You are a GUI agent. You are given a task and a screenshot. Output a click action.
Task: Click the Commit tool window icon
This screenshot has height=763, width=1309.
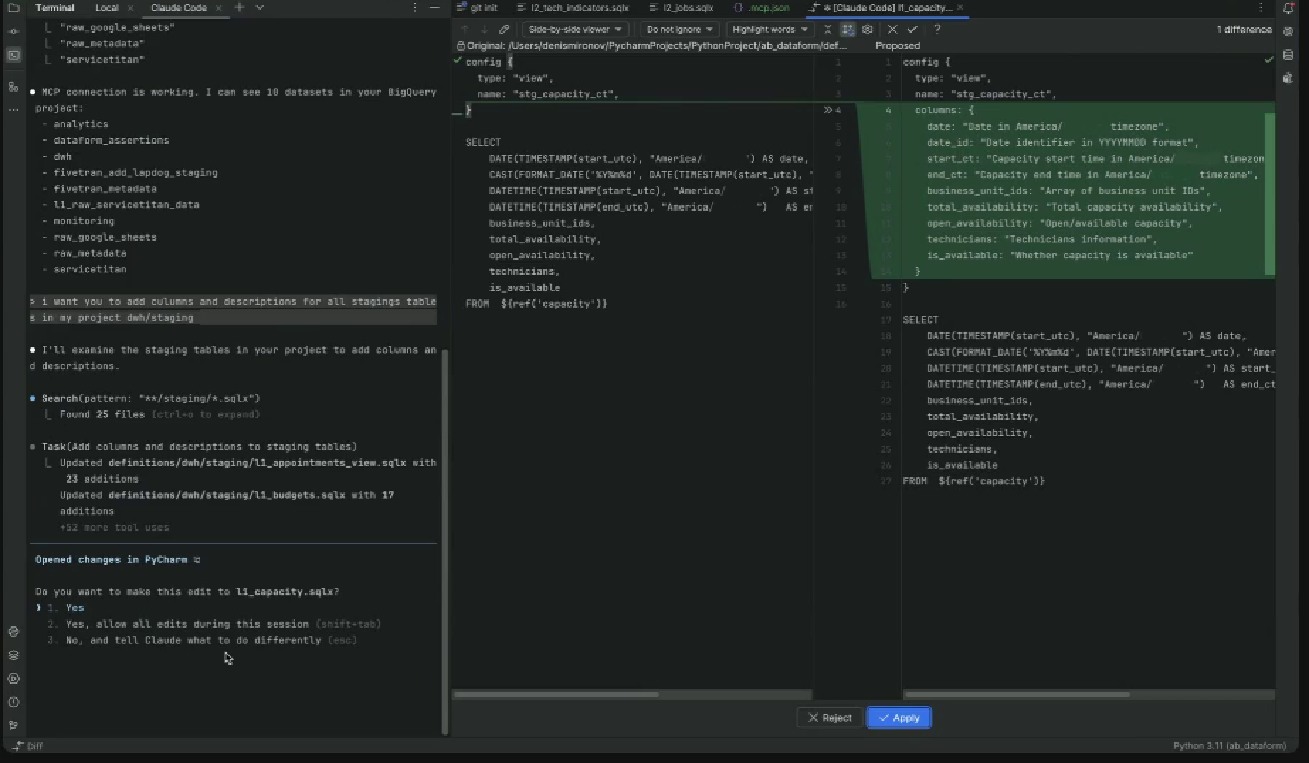tap(13, 32)
